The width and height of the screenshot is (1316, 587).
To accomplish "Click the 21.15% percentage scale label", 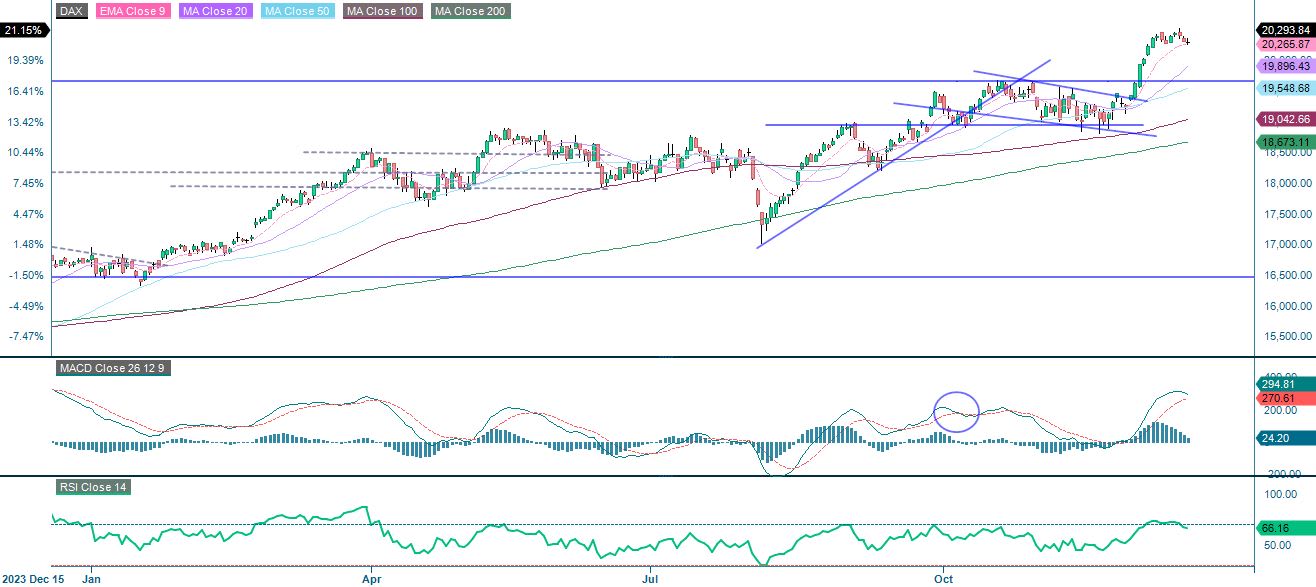I will point(25,31).
